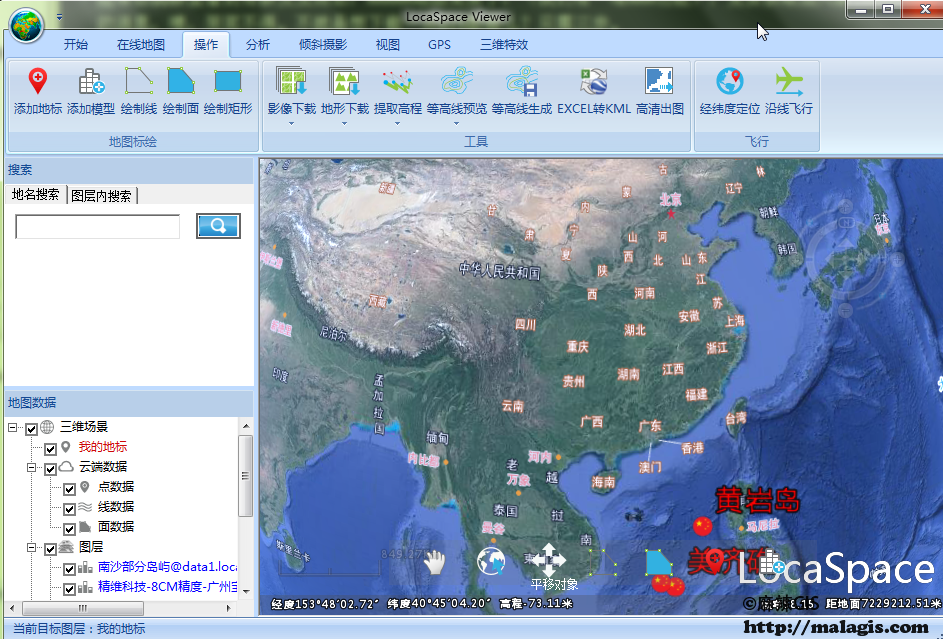The width and height of the screenshot is (943, 639).
Task: Open 经纬度定位 coordinate locator
Action: [730, 81]
